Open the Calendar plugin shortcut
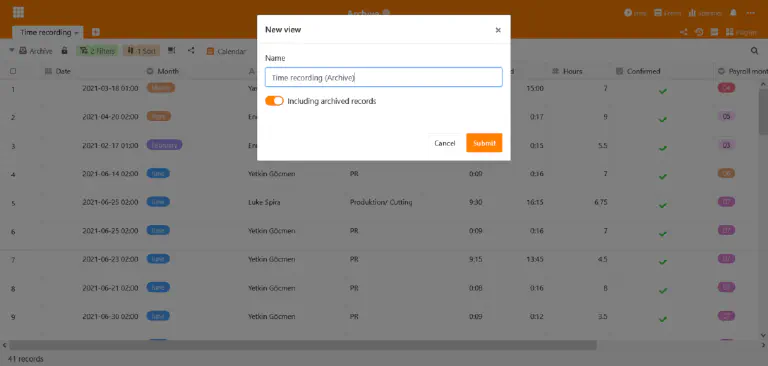This screenshot has height=366, width=768. 226,51
